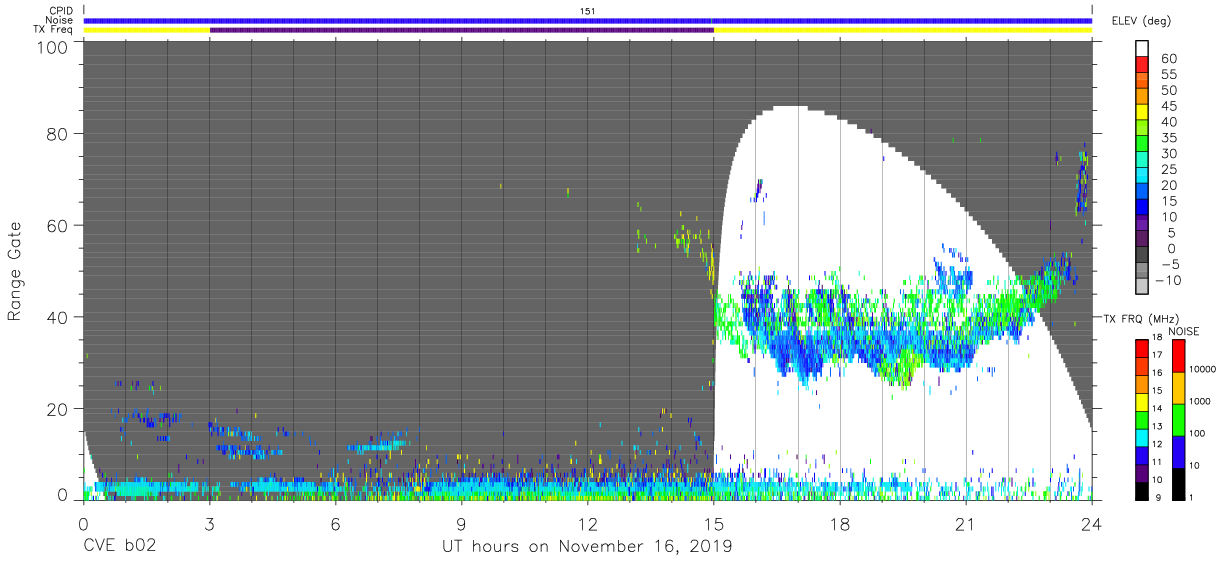Click the red top segment of TX FRQ colorbar
The height and width of the screenshot is (567, 1228).
[x=1141, y=348]
